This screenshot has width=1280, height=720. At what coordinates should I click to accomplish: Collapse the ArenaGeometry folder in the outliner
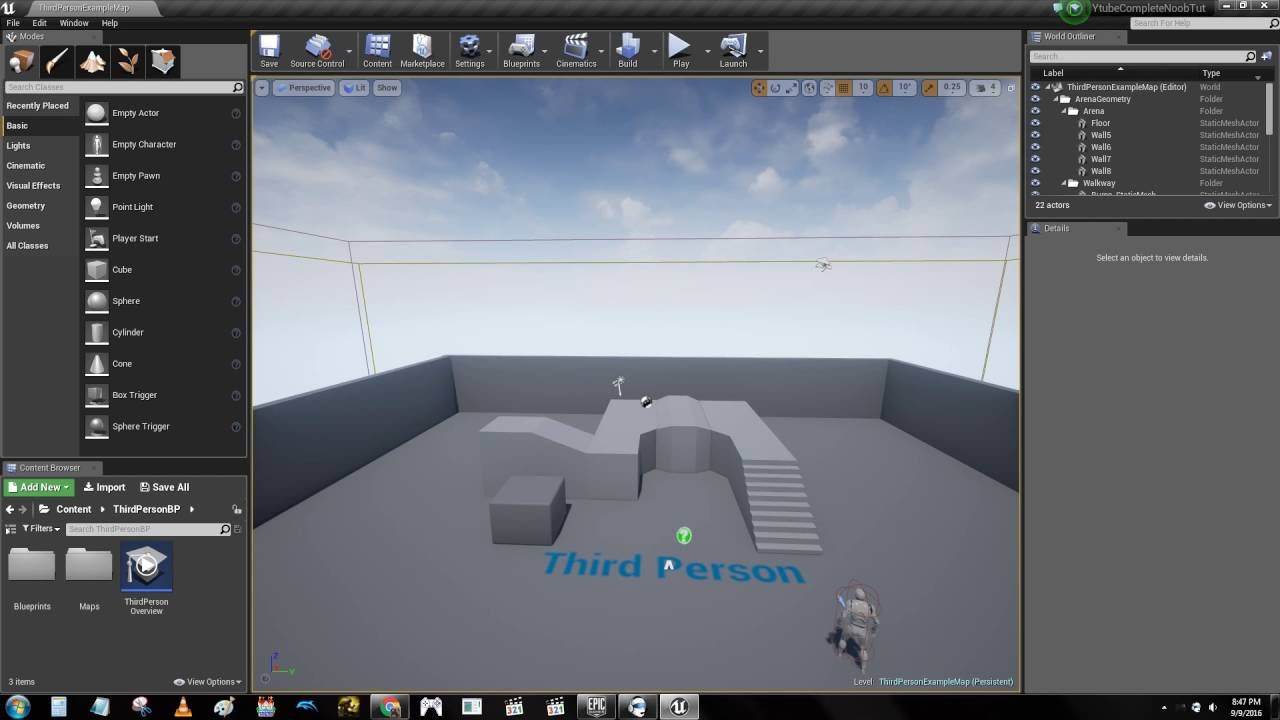coord(1055,99)
